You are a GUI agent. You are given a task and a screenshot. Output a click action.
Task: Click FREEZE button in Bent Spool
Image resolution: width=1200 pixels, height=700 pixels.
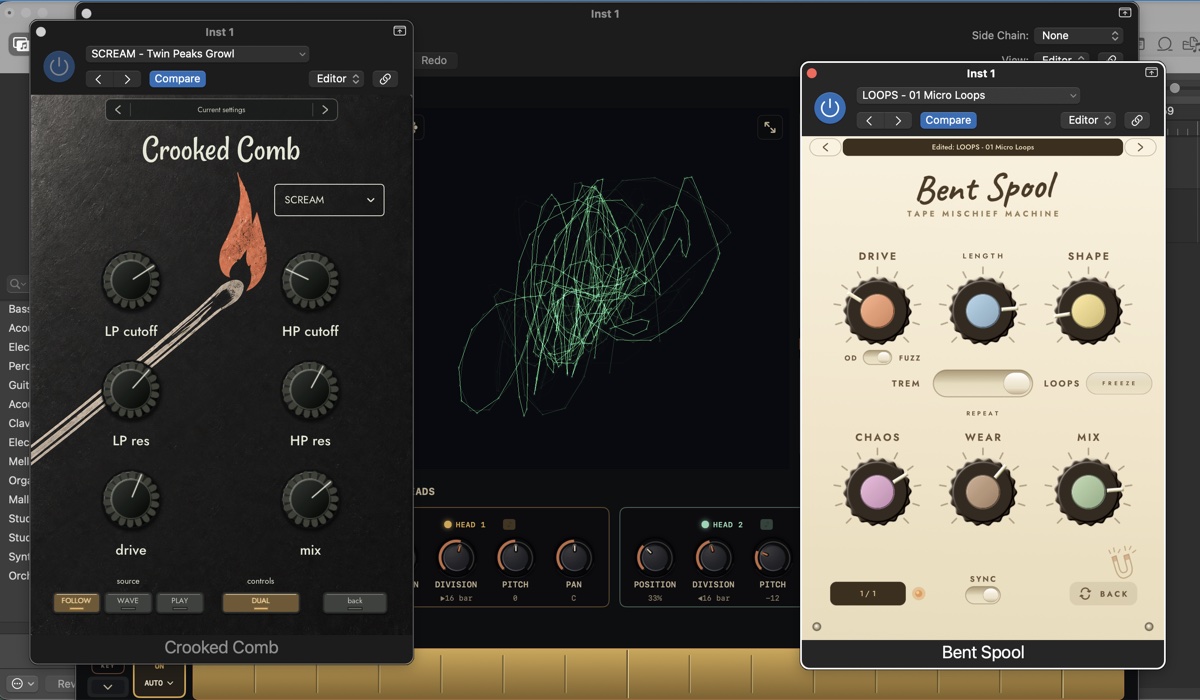pyautogui.click(x=1119, y=383)
